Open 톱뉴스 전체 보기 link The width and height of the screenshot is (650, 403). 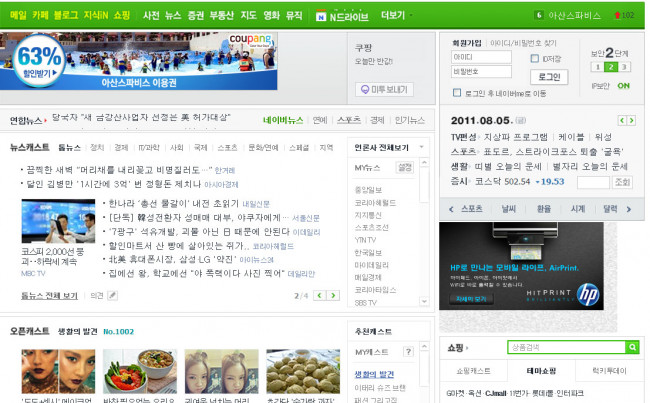click(x=49, y=296)
